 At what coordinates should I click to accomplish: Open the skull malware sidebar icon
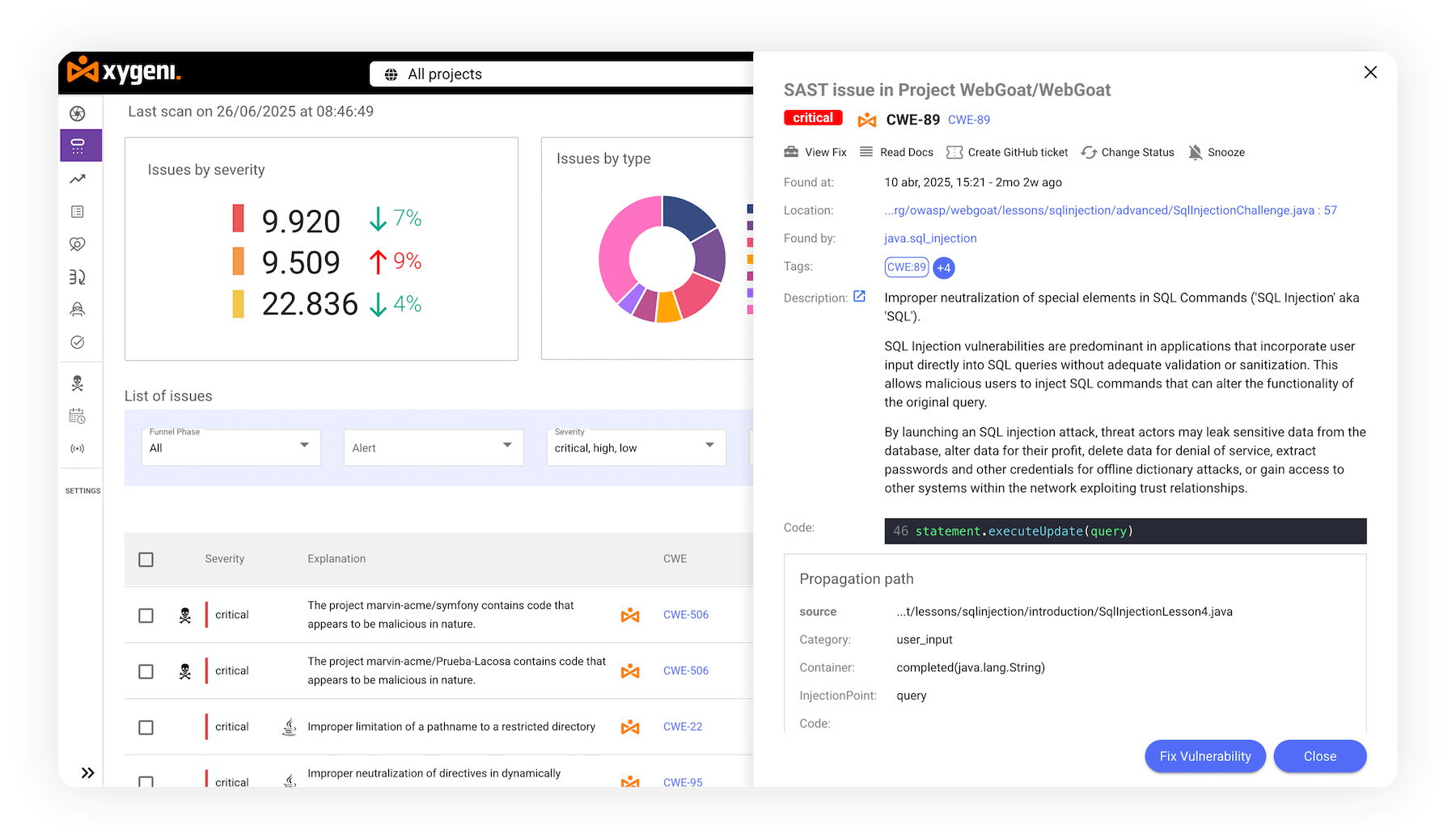tap(78, 383)
